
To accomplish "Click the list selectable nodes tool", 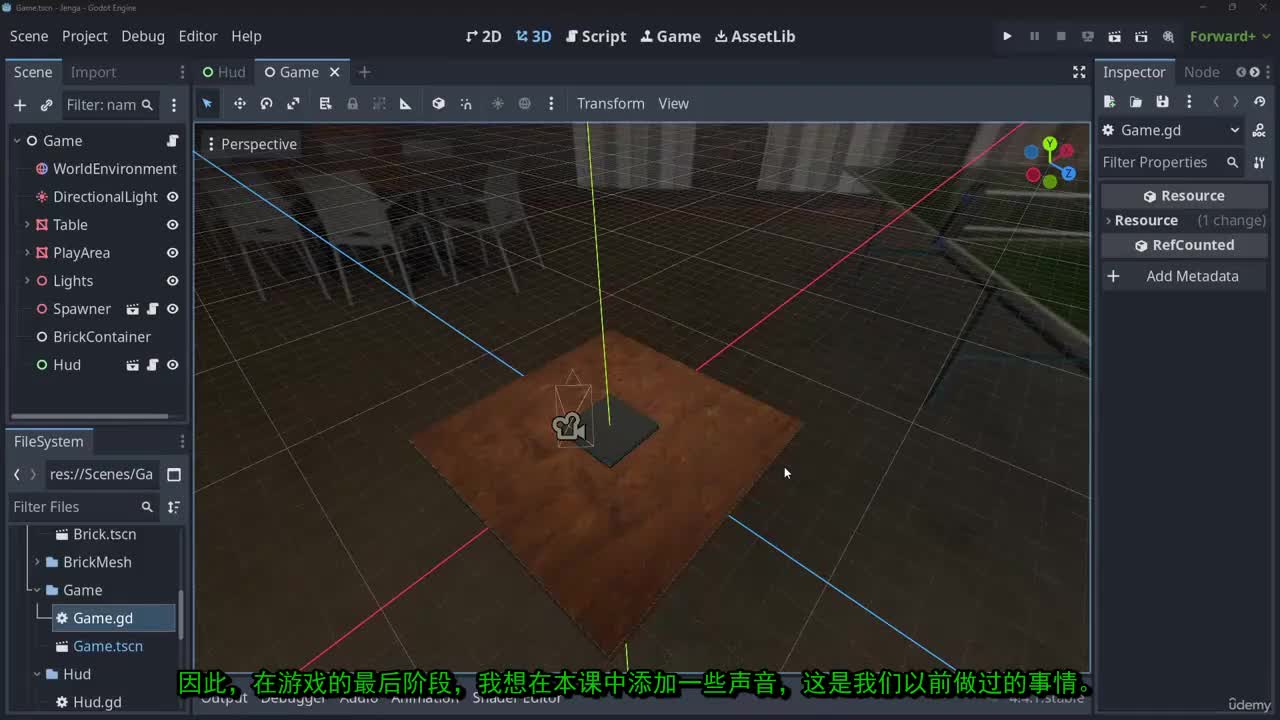I will click(325, 103).
